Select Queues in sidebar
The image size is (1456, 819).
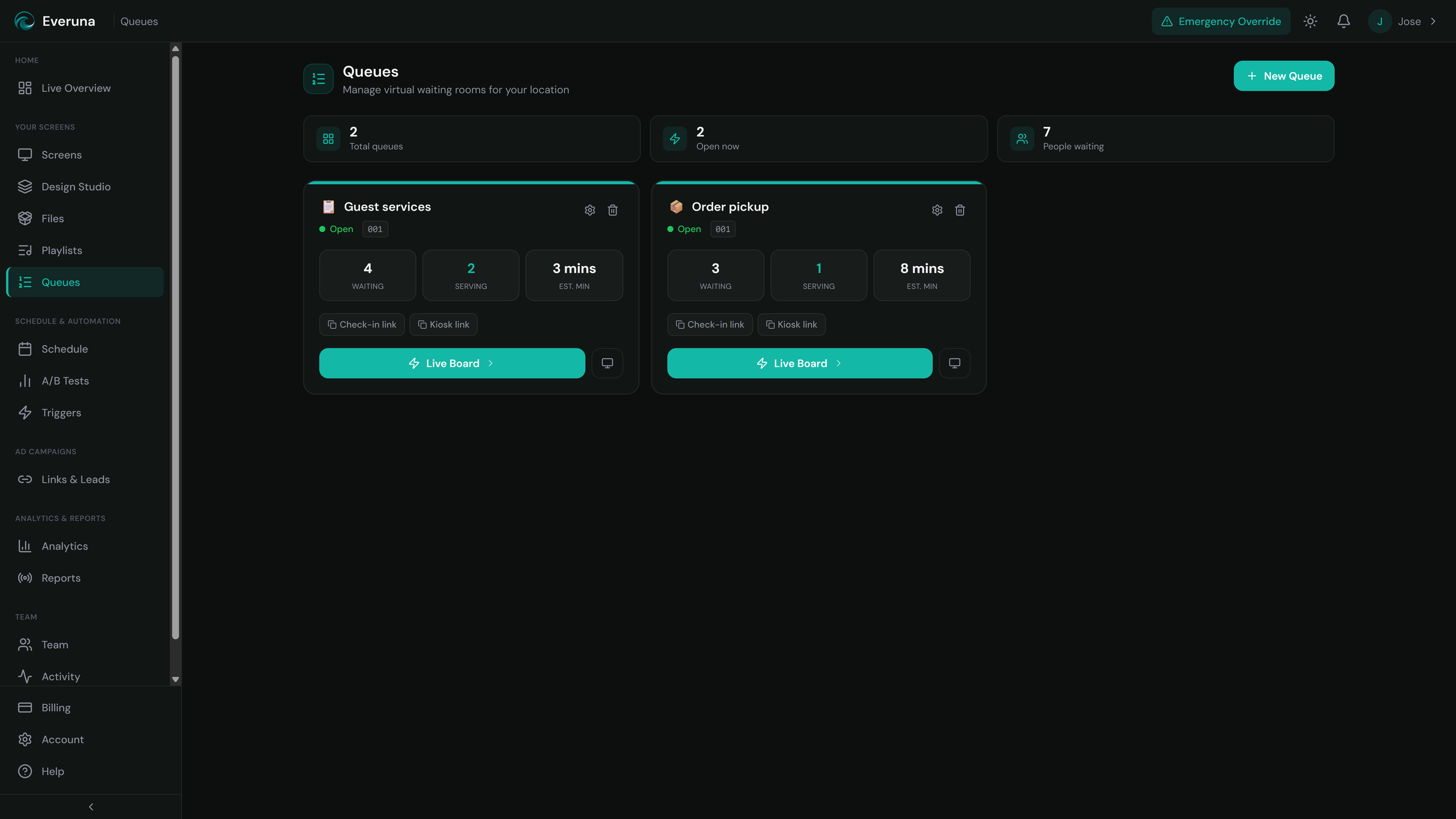pos(85,282)
